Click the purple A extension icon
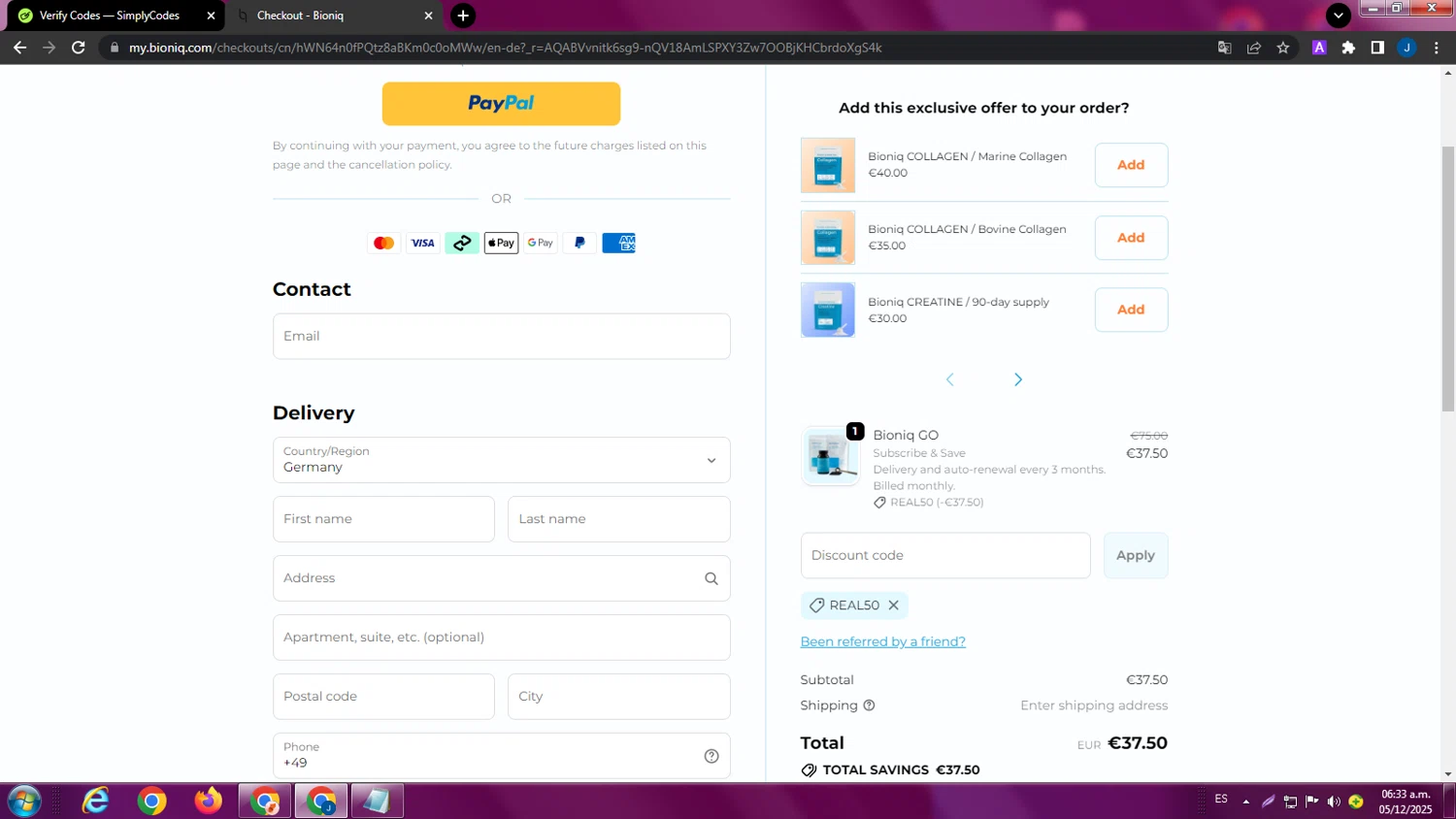1456x819 pixels. [x=1319, y=48]
